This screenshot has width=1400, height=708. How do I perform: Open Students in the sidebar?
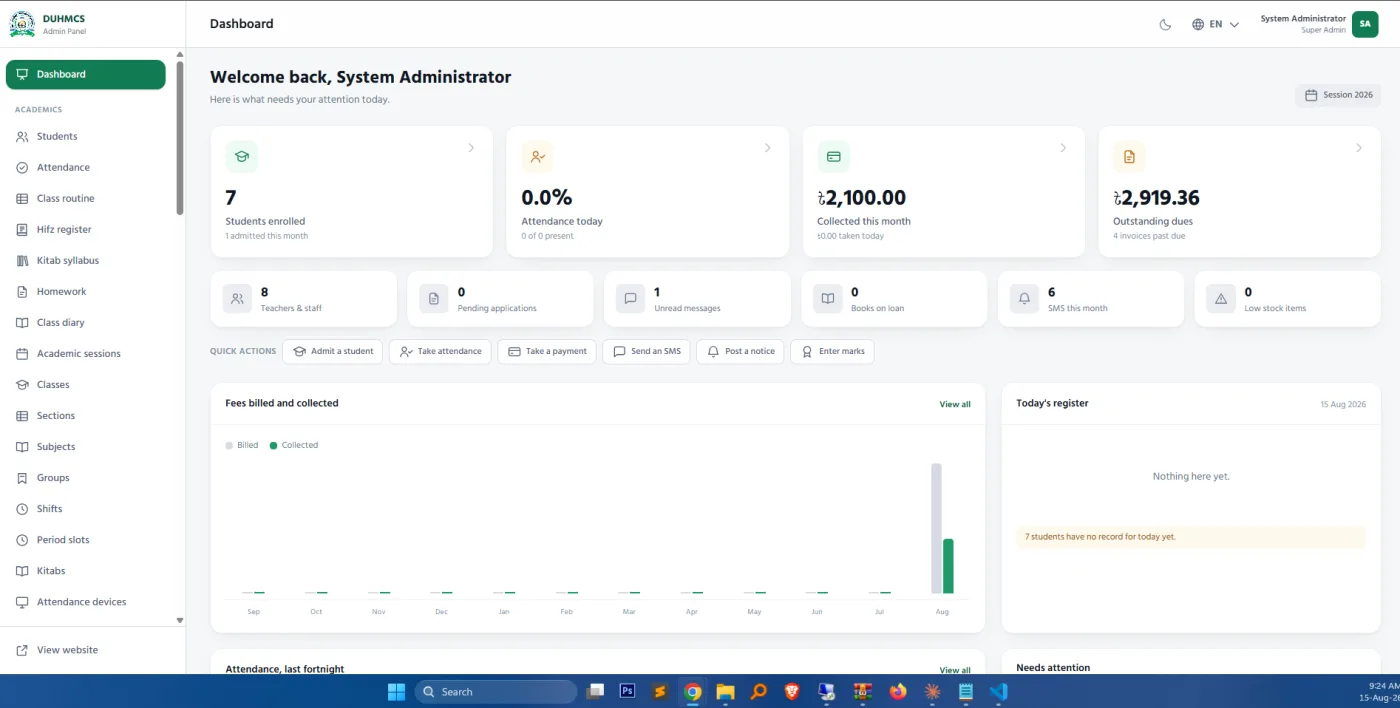[85, 136]
